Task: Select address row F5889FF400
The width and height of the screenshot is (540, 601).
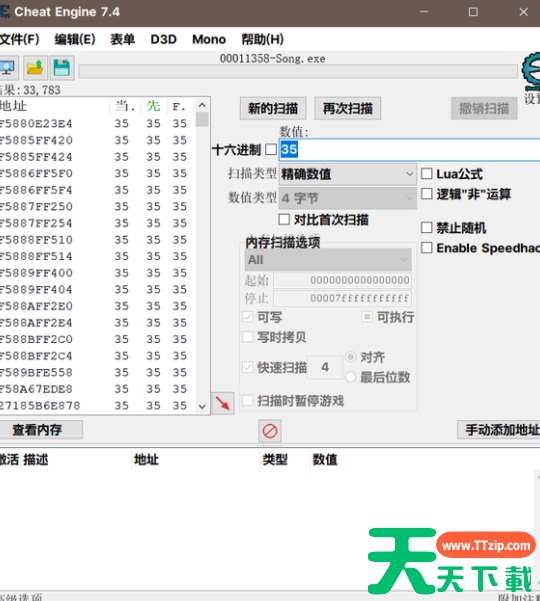Action: (x=98, y=273)
